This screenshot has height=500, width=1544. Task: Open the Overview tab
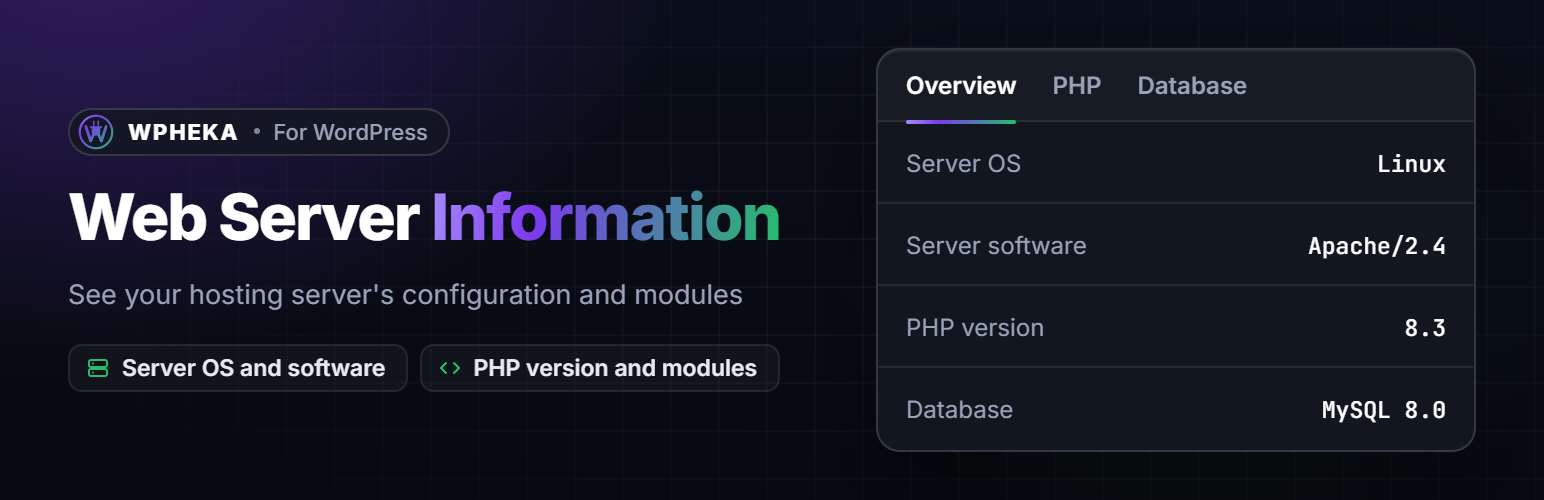[961, 86]
